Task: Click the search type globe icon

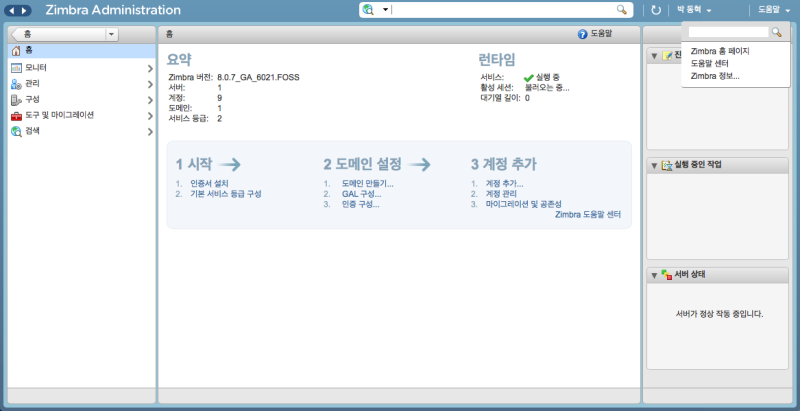Action: pyautogui.click(x=368, y=10)
